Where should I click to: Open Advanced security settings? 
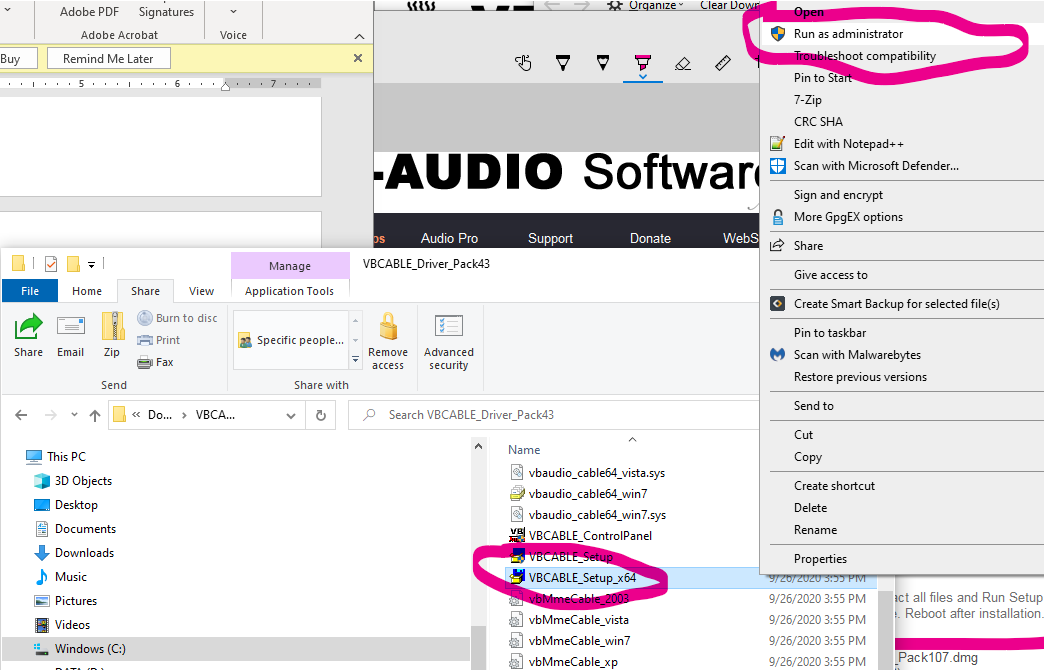pos(449,342)
